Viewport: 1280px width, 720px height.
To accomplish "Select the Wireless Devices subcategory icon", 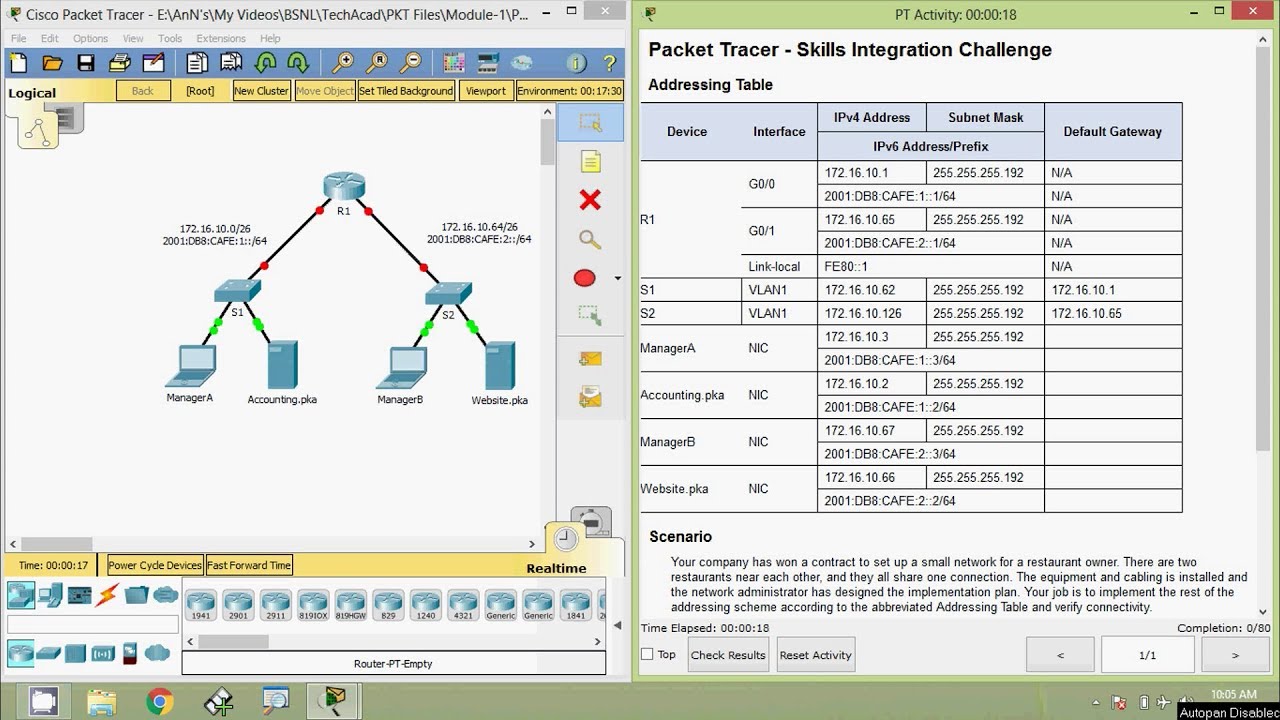I will tap(103, 654).
